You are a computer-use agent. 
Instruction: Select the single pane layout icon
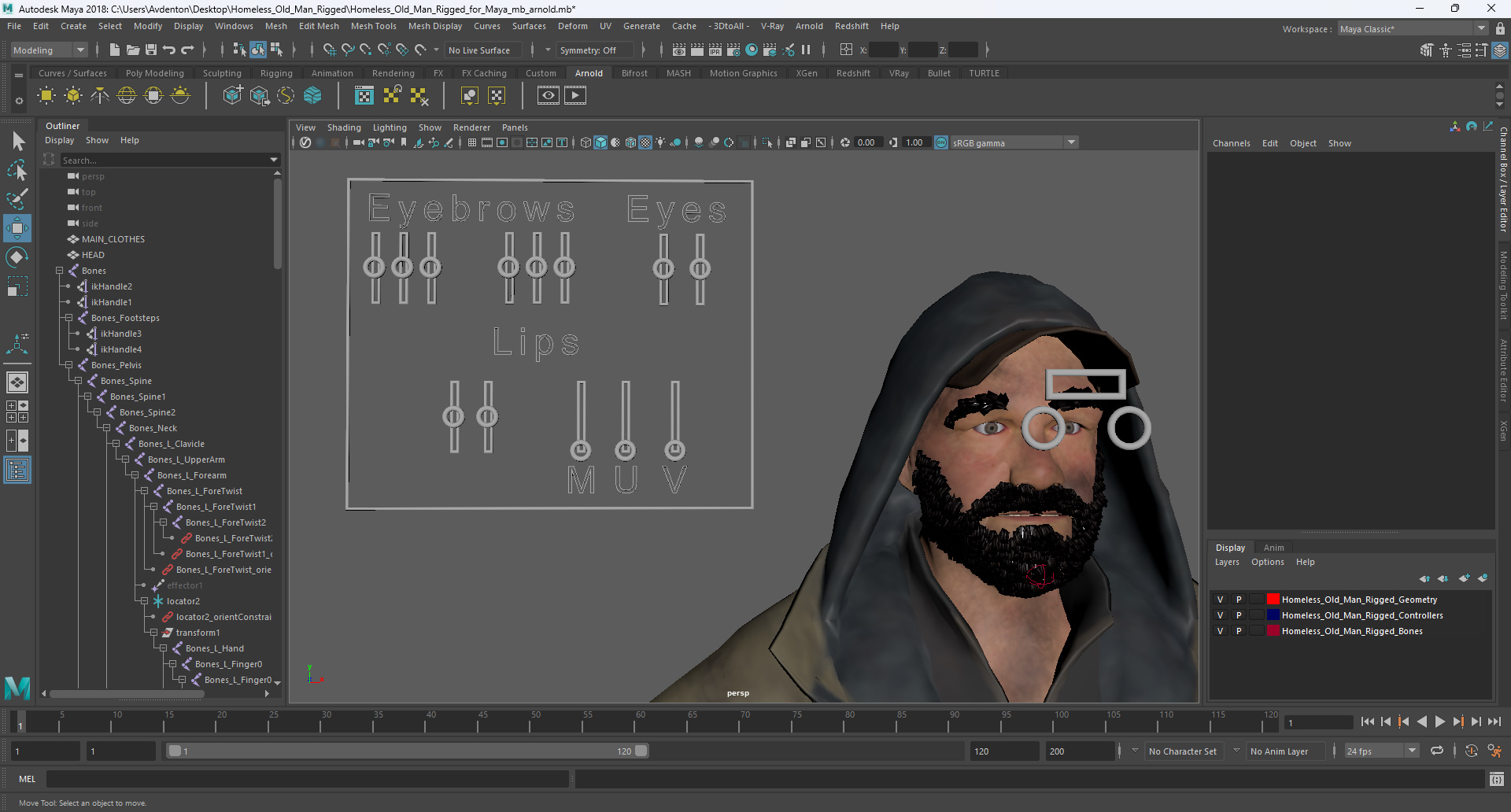17,382
